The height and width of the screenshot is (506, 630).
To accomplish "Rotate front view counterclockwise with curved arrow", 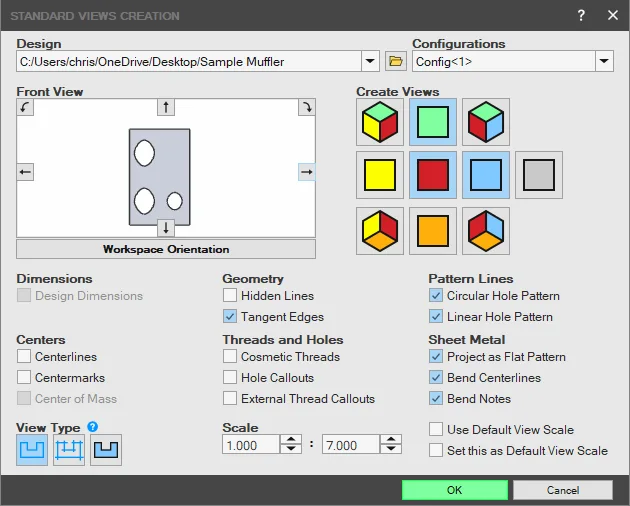I will pyautogui.click(x=25, y=107).
